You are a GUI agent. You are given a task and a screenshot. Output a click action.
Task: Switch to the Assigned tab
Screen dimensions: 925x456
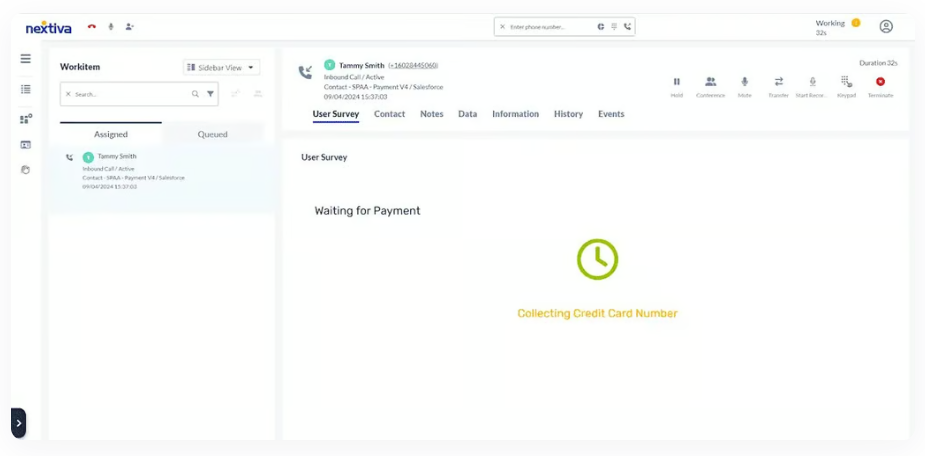tap(111, 134)
